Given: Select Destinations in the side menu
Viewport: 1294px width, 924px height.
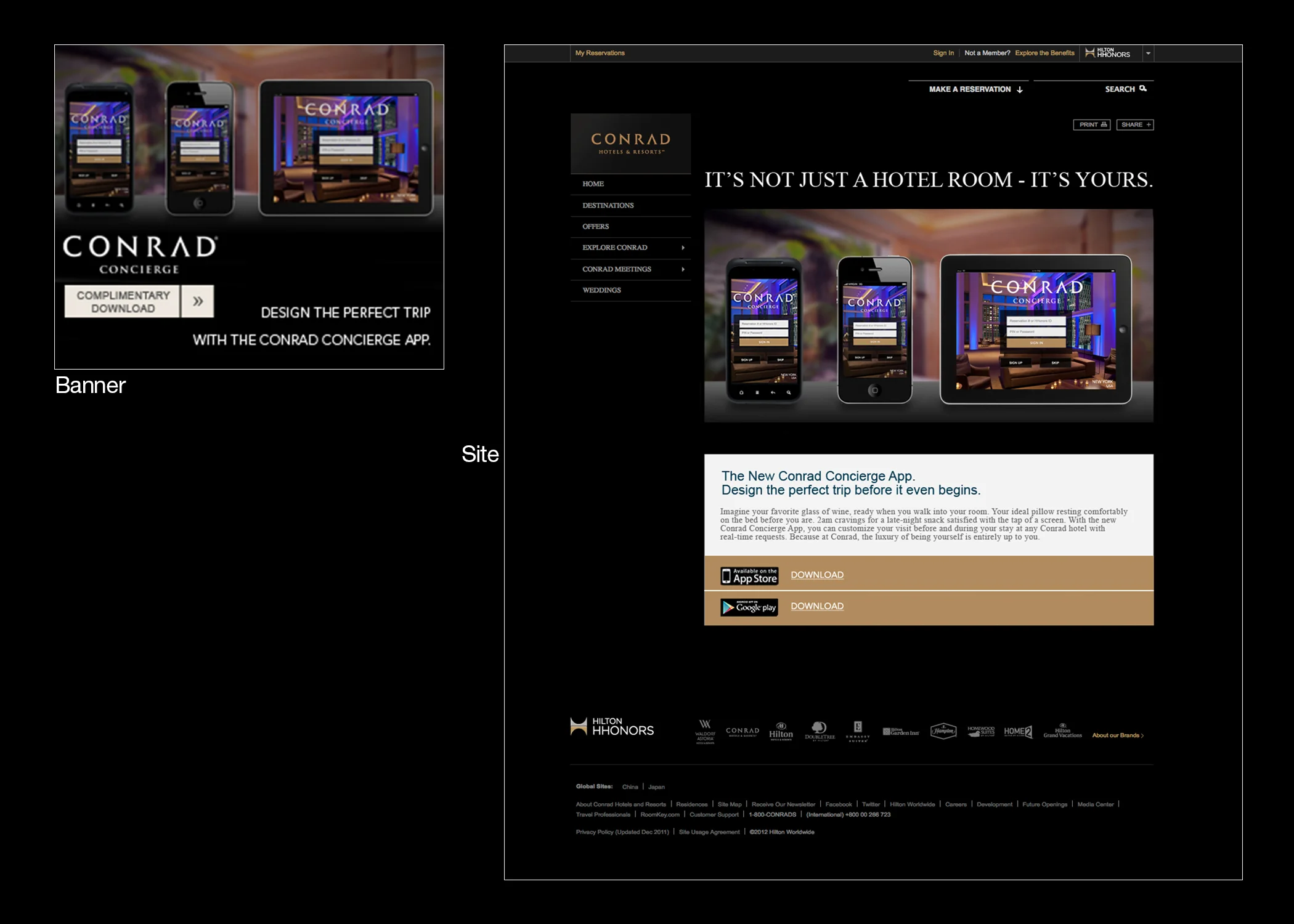Looking at the screenshot, I should [608, 205].
